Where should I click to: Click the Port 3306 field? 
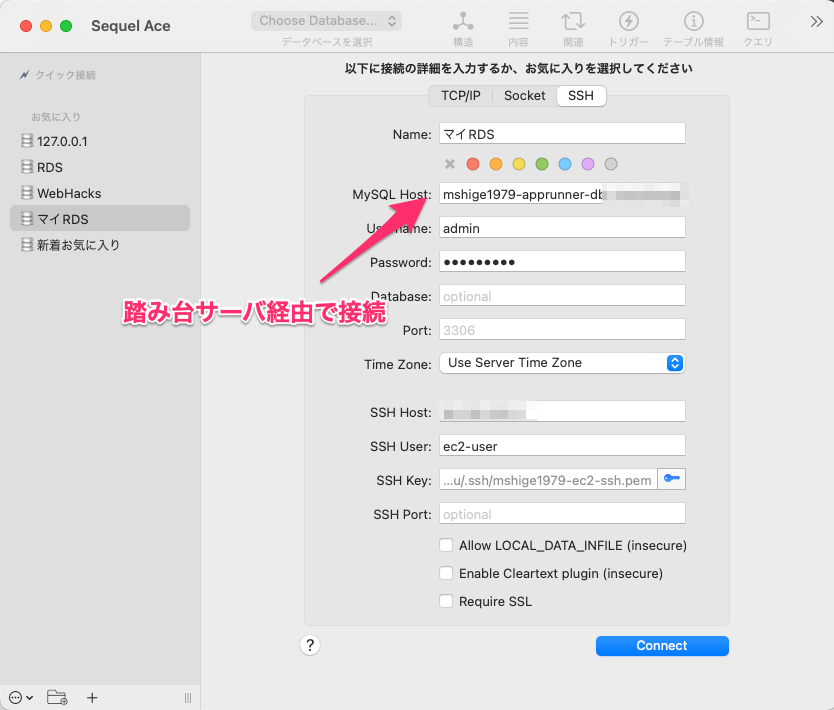[562, 330]
